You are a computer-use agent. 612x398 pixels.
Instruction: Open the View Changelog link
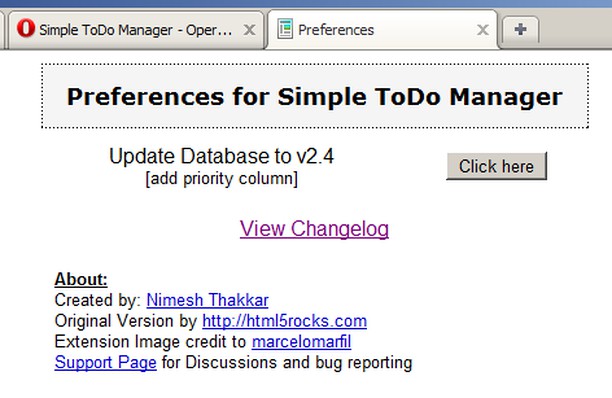coord(314,229)
